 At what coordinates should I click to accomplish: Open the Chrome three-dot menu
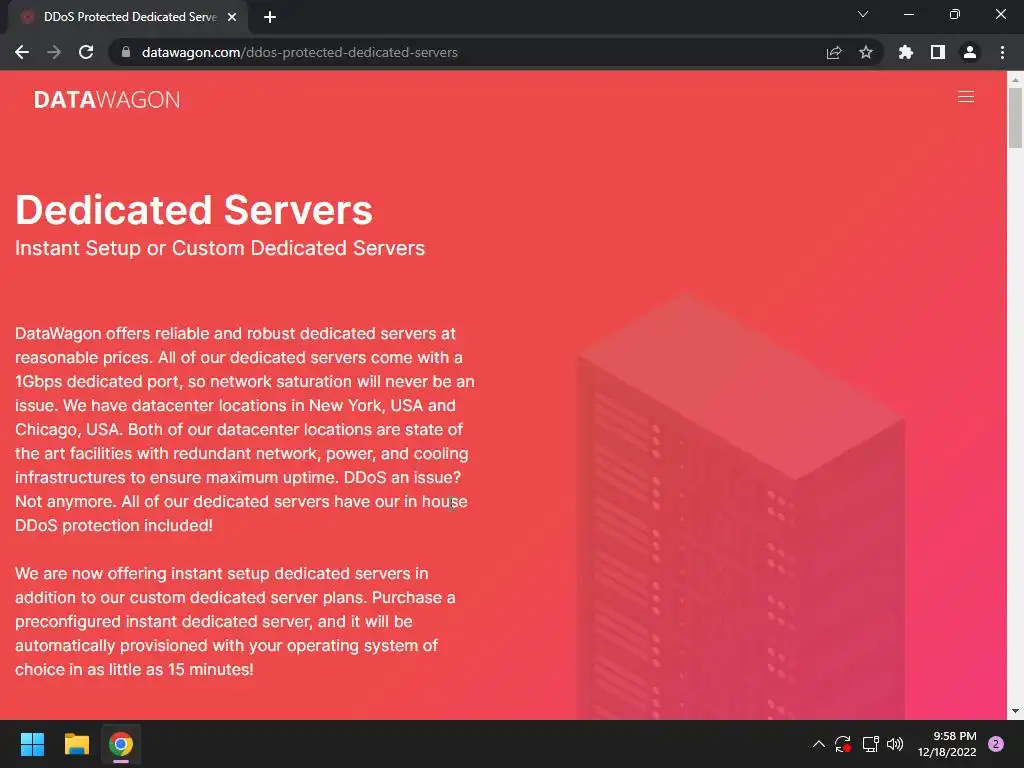tap(1002, 52)
